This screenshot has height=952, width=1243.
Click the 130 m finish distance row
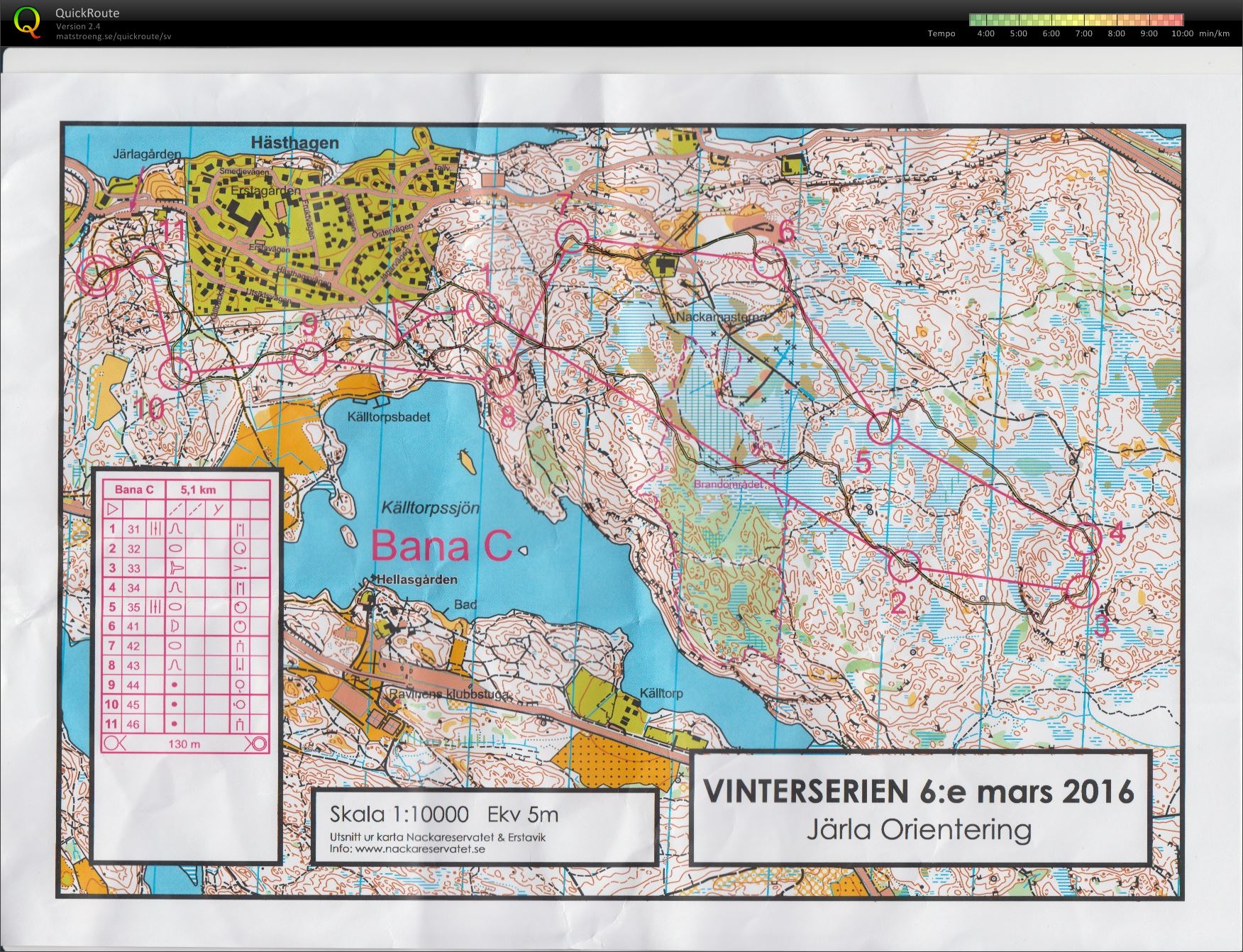[185, 744]
